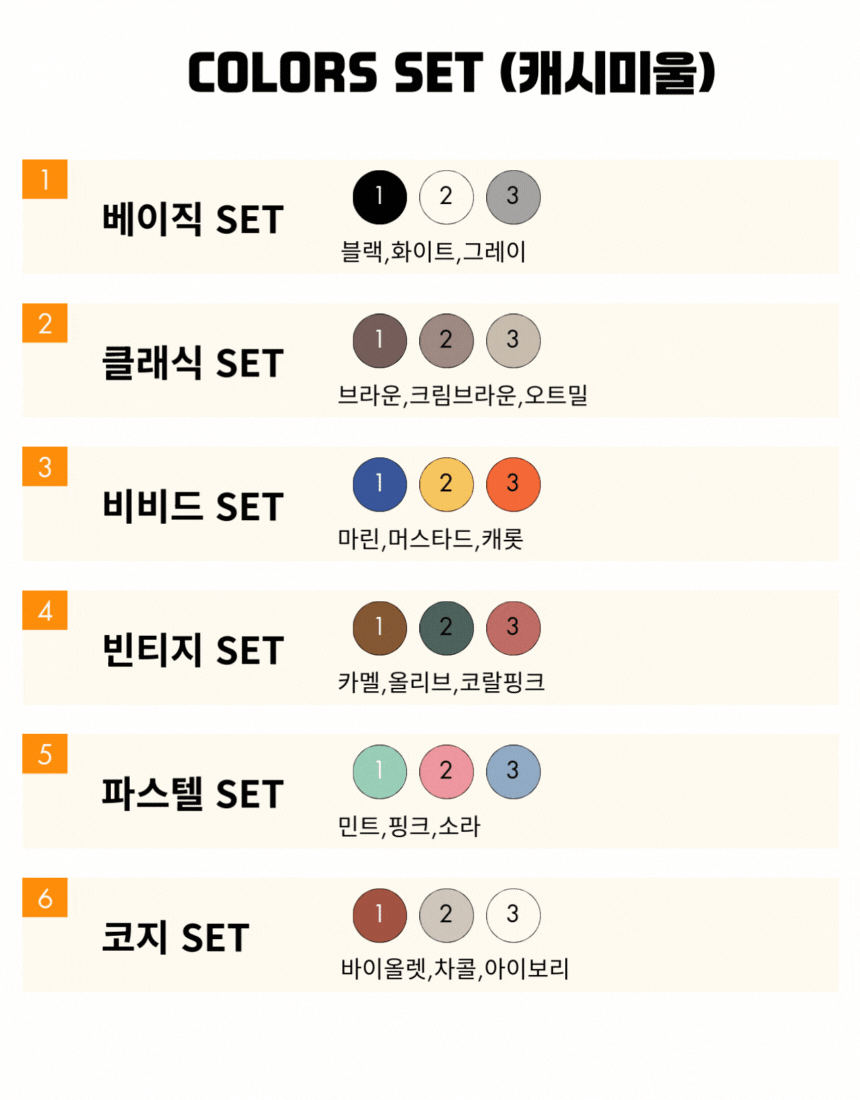Screen dimensions: 860x1100
Task: Pick the gray swatch in 베이직 SET
Action: pyautogui.click(x=513, y=197)
